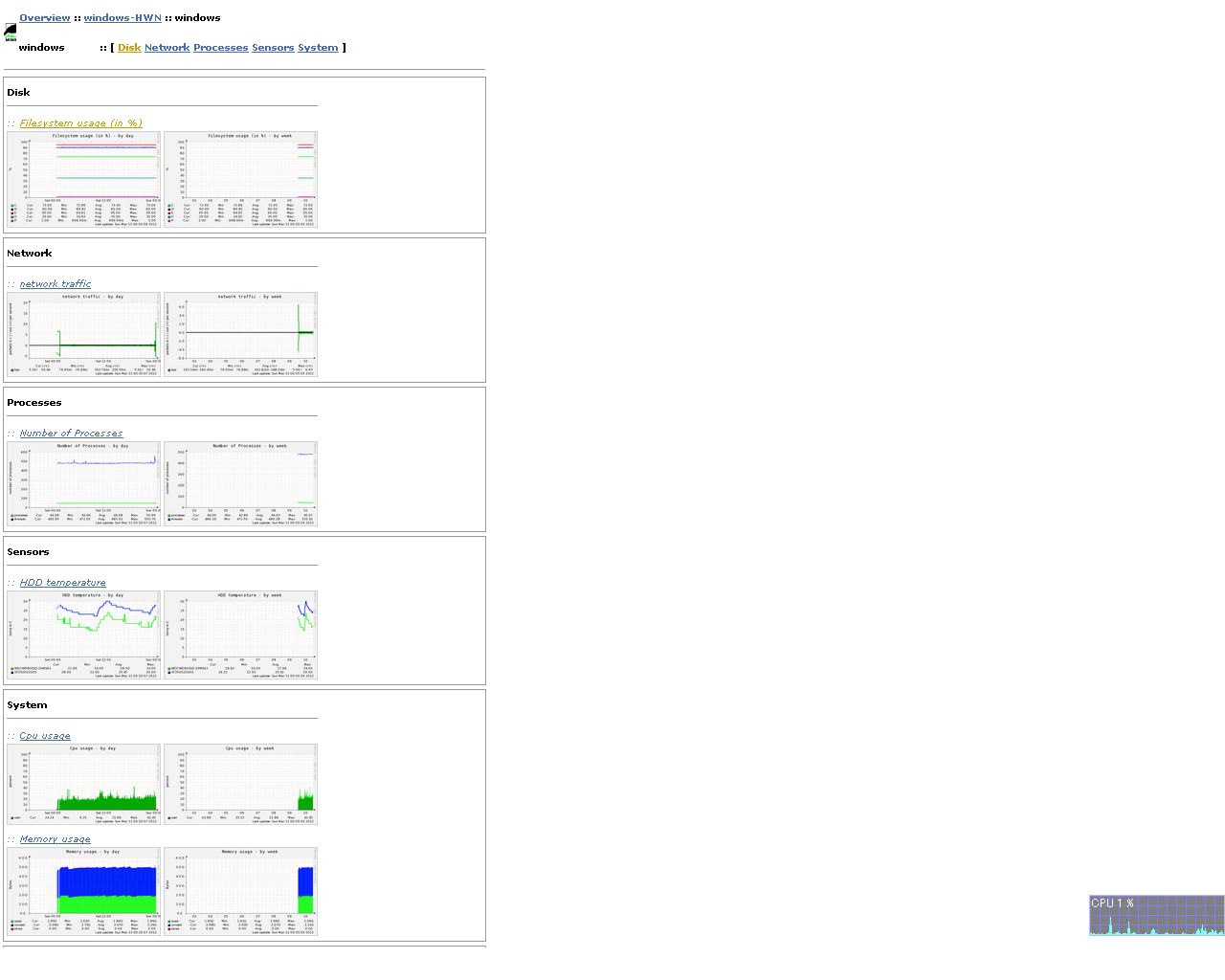Open HDD temperature by day graph
This screenshot has width=1225, height=980.
[x=84, y=635]
